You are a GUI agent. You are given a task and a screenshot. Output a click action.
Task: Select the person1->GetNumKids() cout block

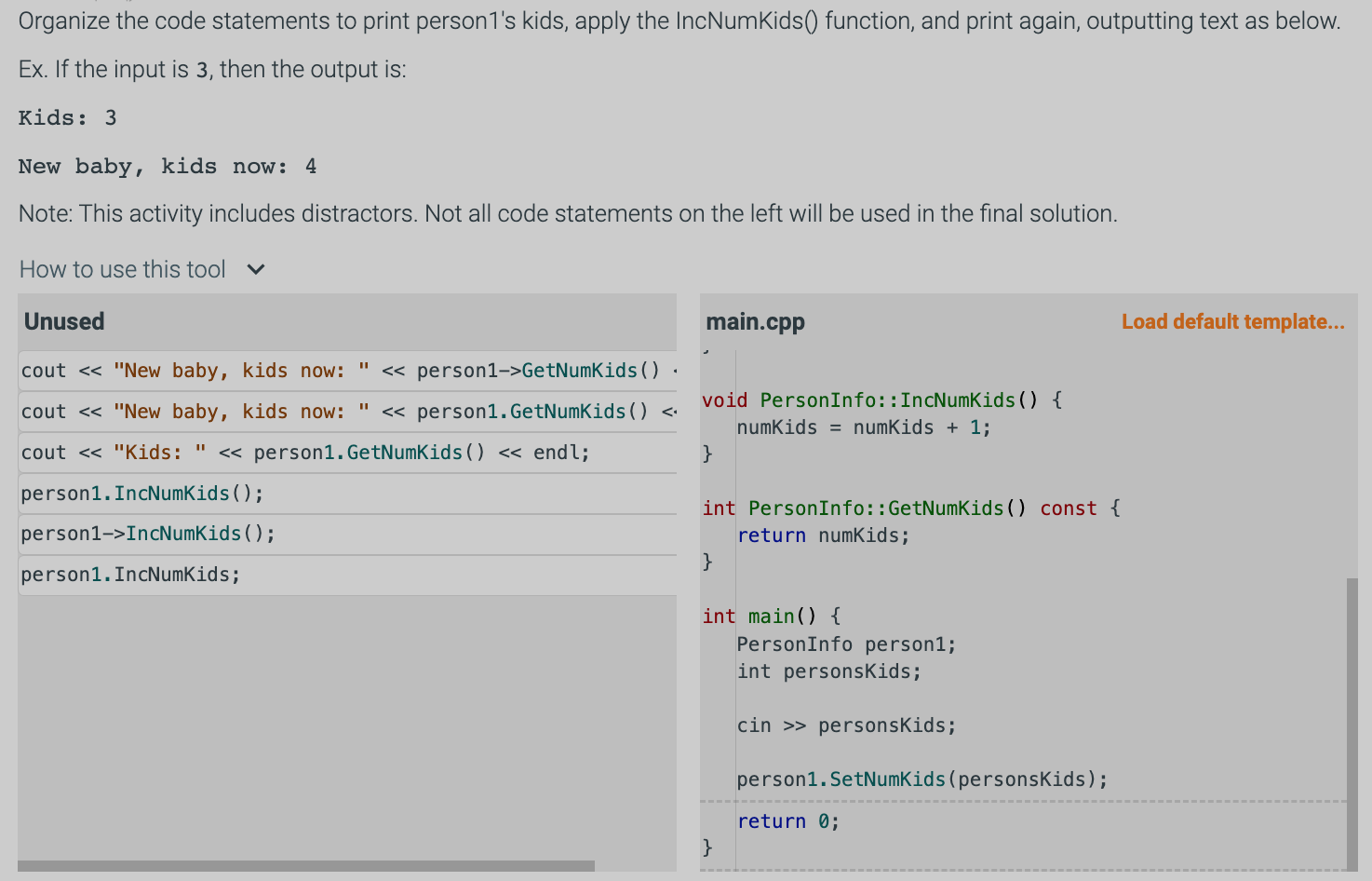[347, 371]
